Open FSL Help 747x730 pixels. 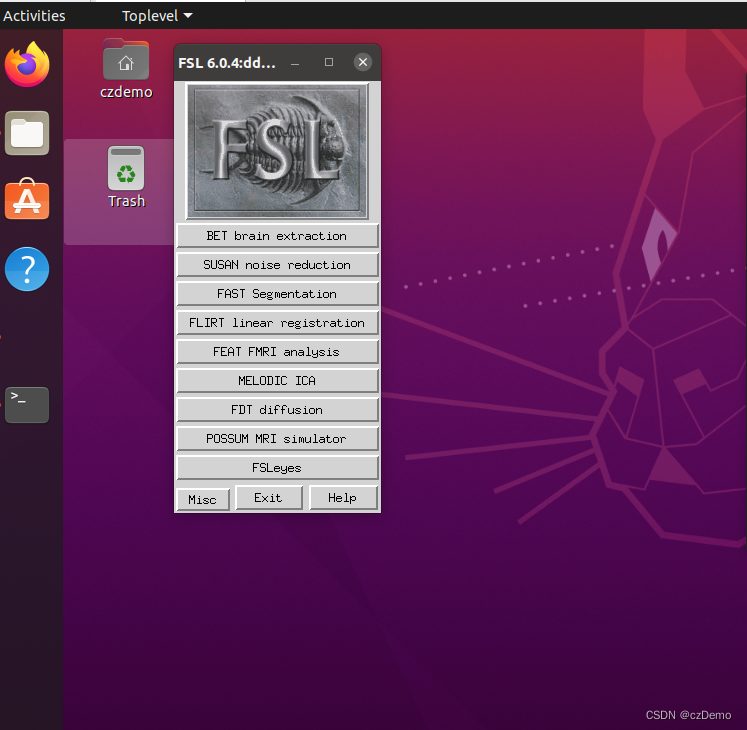[343, 498]
